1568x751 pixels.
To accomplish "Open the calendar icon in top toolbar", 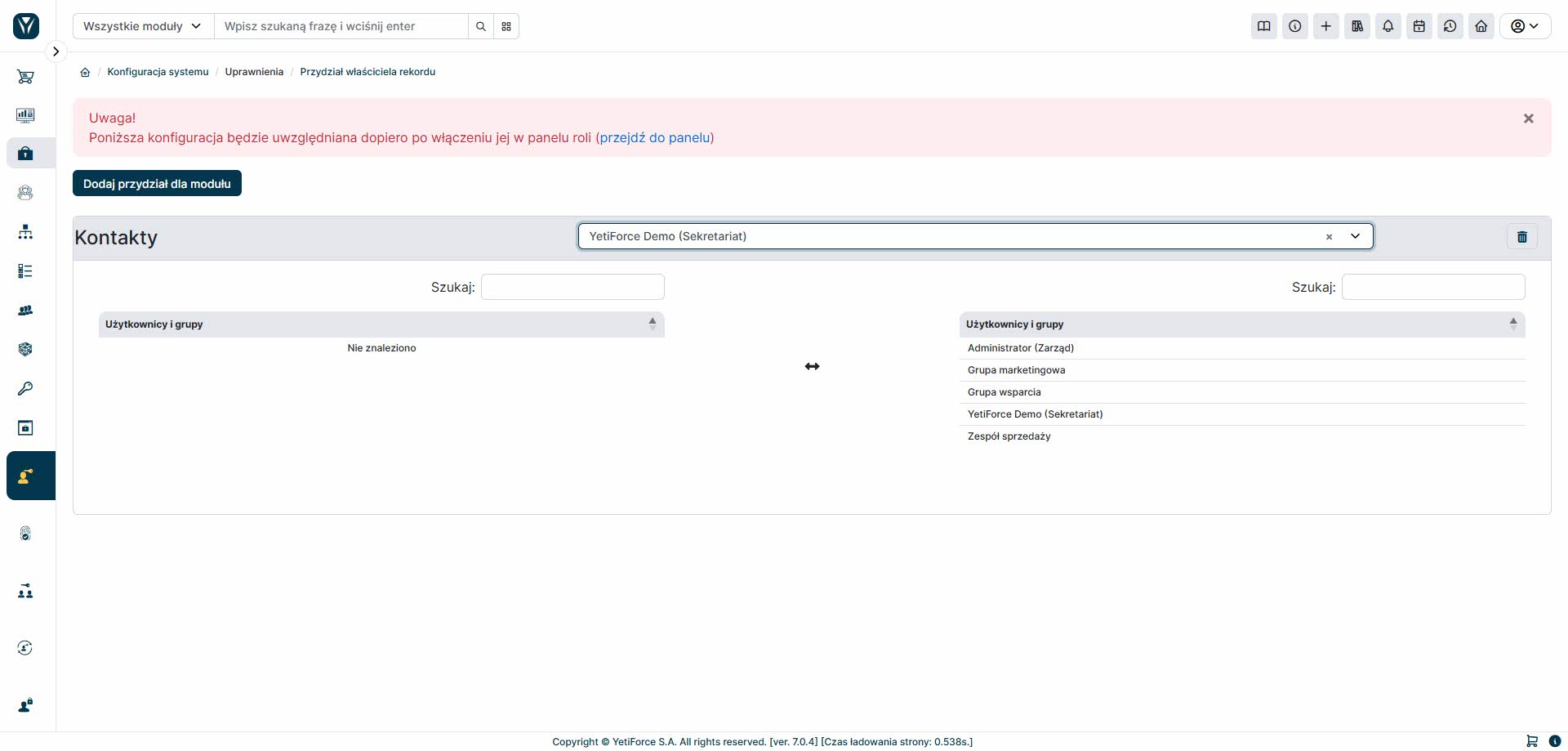I will [x=1419, y=26].
